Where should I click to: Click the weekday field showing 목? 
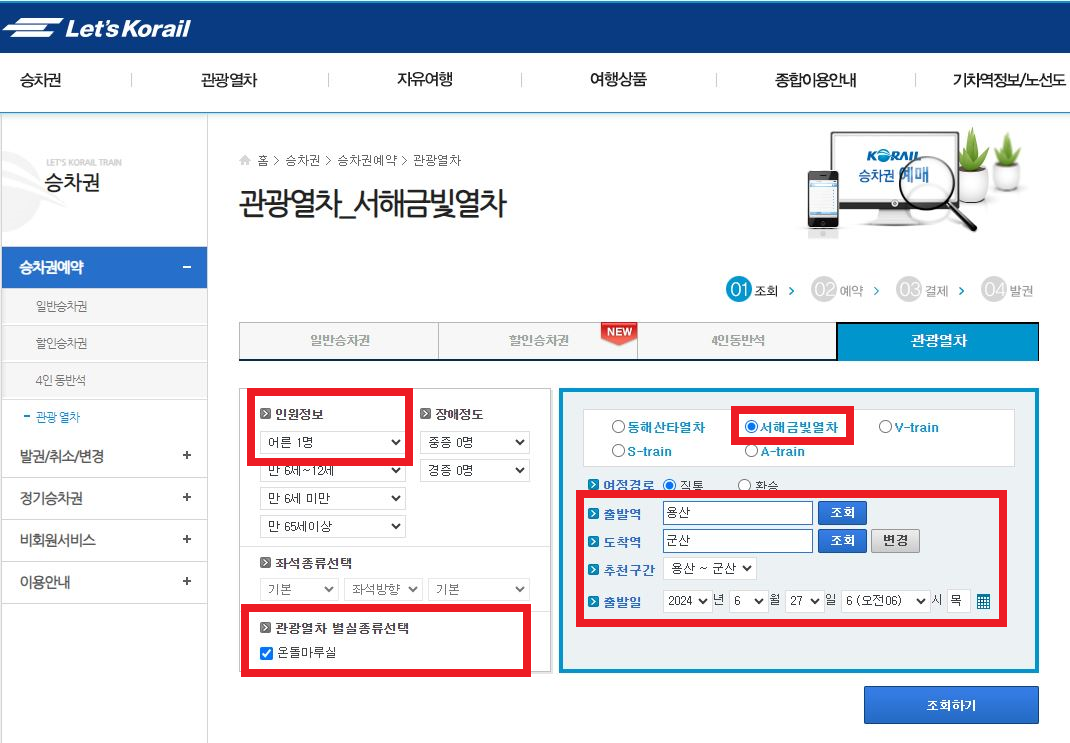pyautogui.click(x=958, y=601)
